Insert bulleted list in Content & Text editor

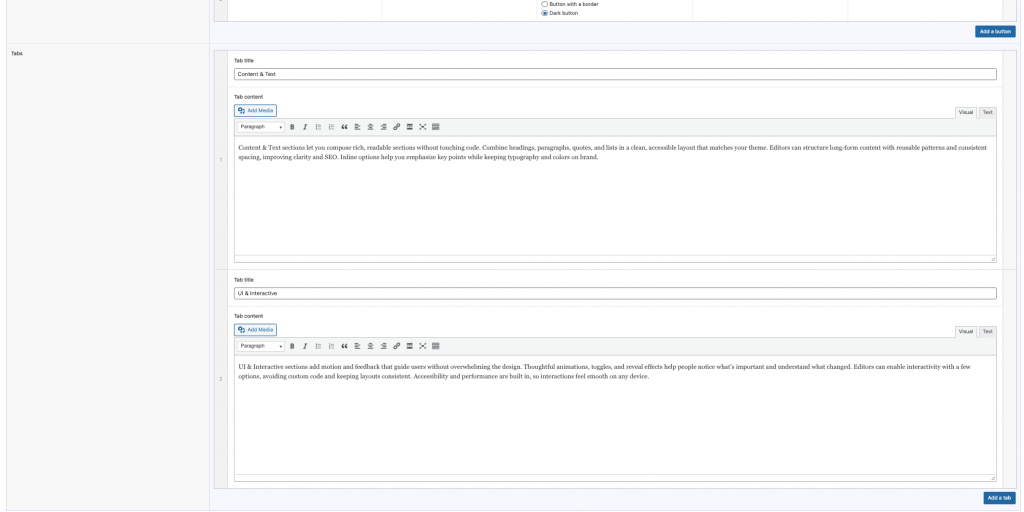click(x=318, y=127)
